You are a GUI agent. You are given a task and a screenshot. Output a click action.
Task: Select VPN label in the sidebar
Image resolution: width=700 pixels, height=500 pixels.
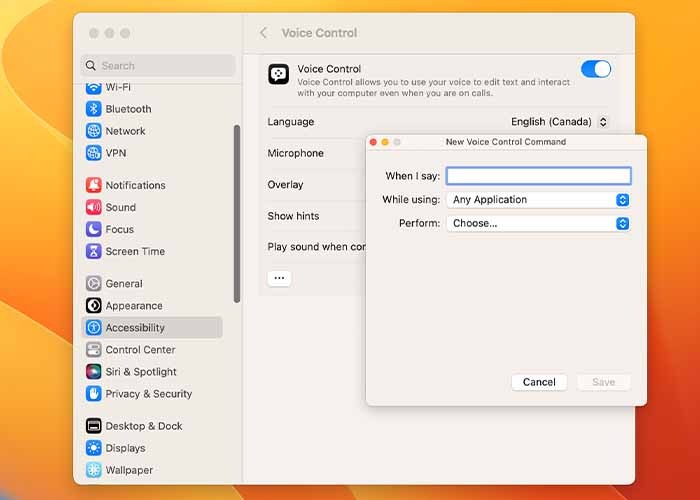click(x=116, y=153)
